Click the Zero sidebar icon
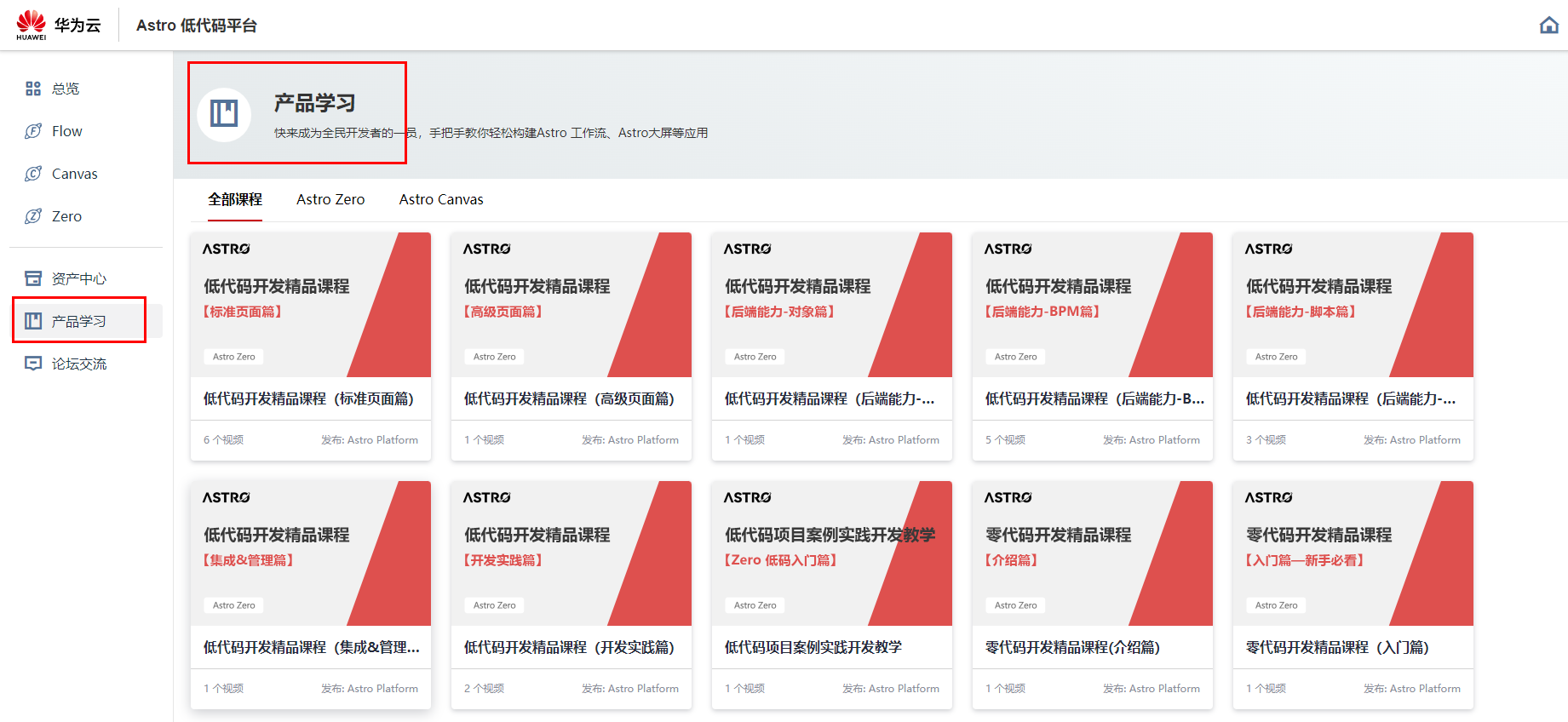This screenshot has height=722, width=1568. (33, 216)
